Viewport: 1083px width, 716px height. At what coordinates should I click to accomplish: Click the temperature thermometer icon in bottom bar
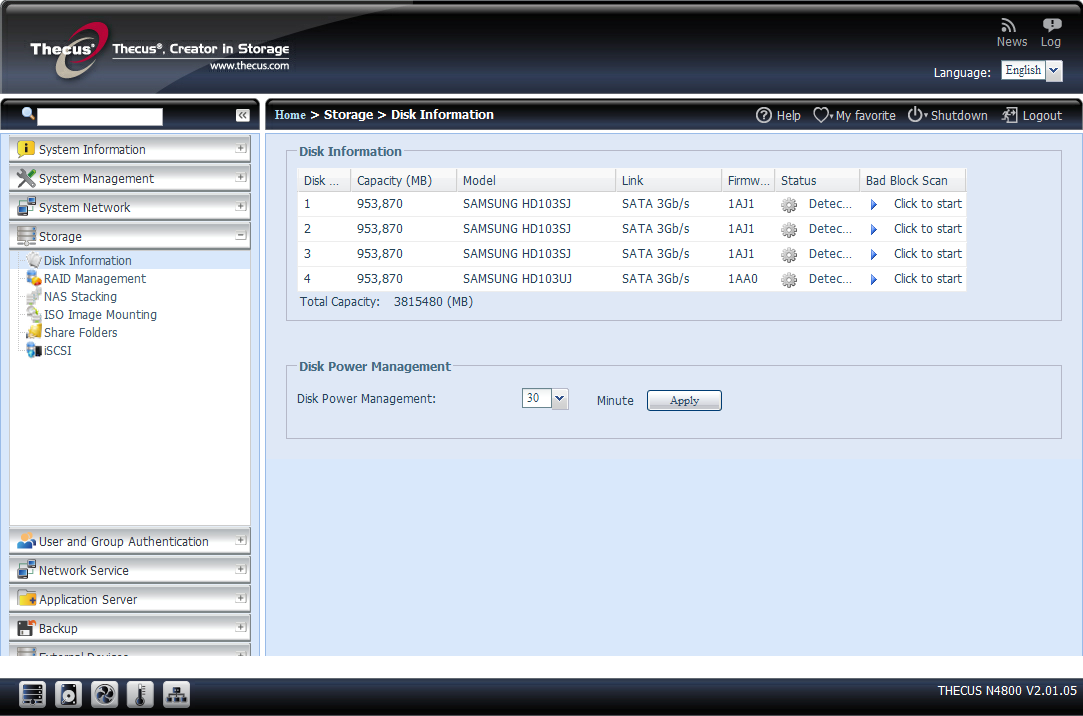pos(140,695)
